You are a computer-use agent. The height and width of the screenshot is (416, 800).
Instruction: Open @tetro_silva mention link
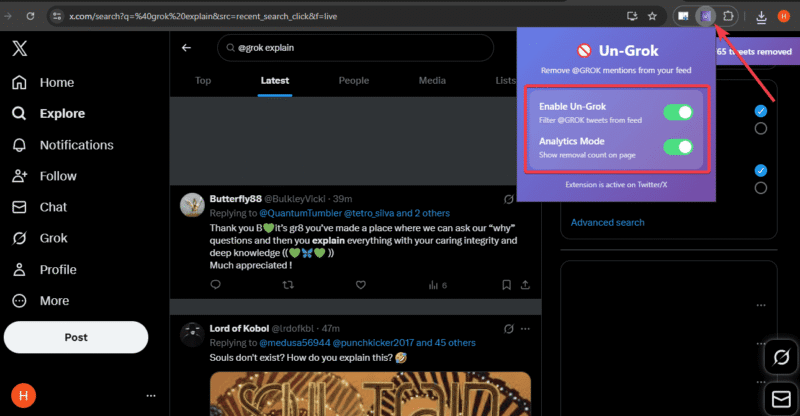coord(369,213)
